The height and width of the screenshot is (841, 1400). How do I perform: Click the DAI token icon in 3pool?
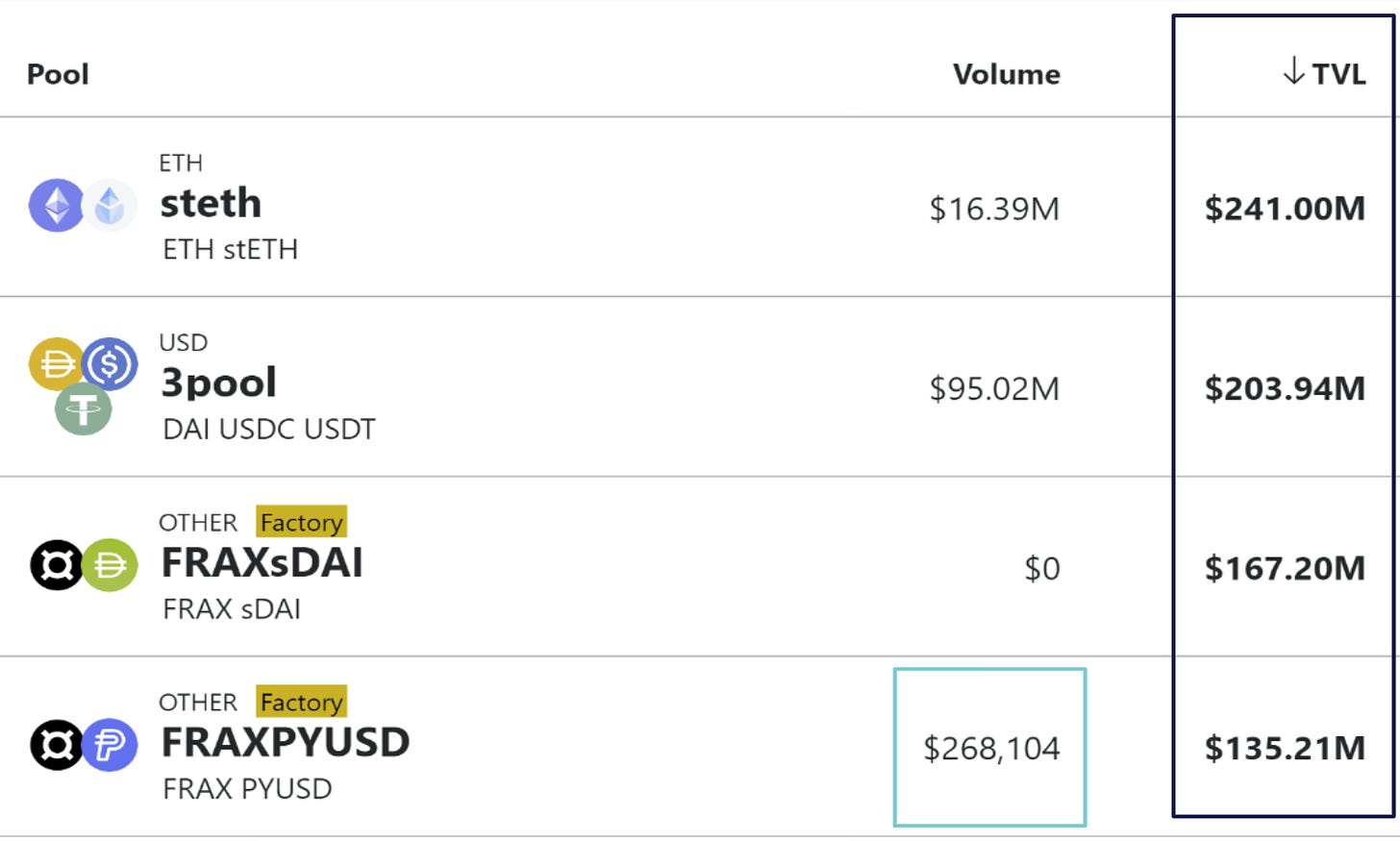(57, 364)
